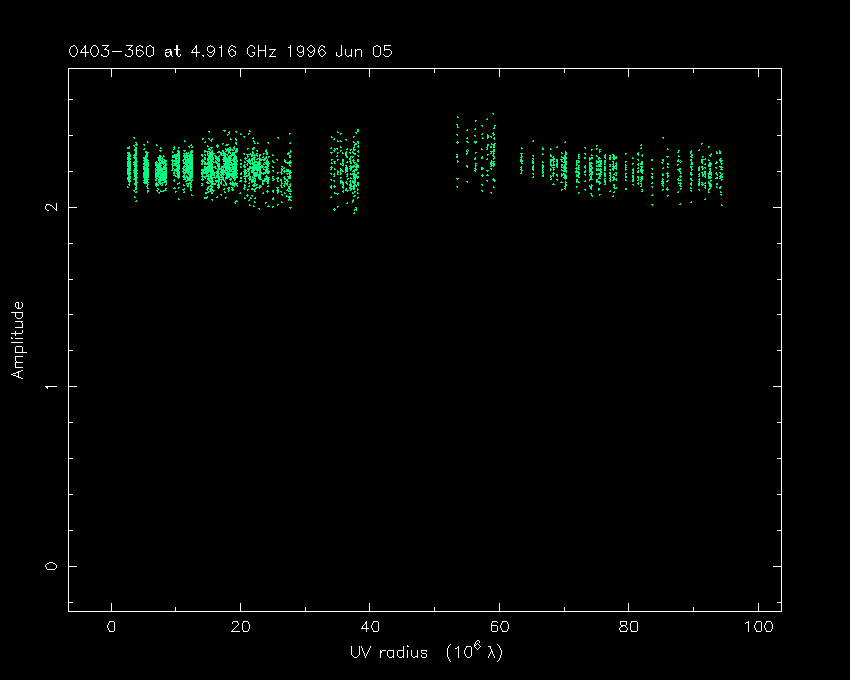Screen dimensions: 850x680
Task: Click the x-axis tick label 60
Action: 499,627
